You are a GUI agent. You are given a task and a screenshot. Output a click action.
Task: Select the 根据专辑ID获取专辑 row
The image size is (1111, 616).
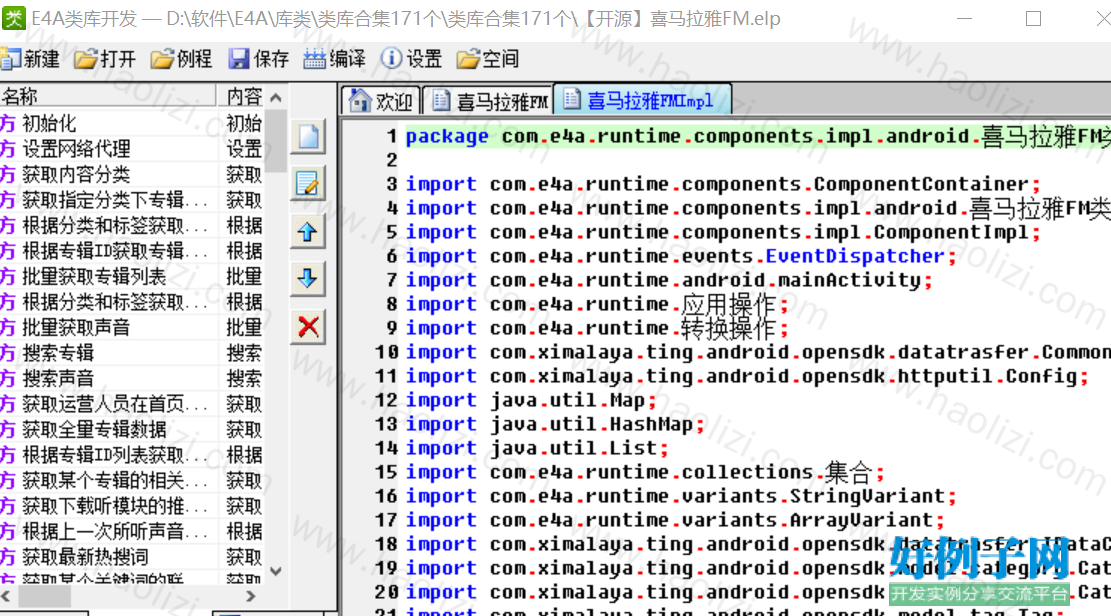coord(132,251)
